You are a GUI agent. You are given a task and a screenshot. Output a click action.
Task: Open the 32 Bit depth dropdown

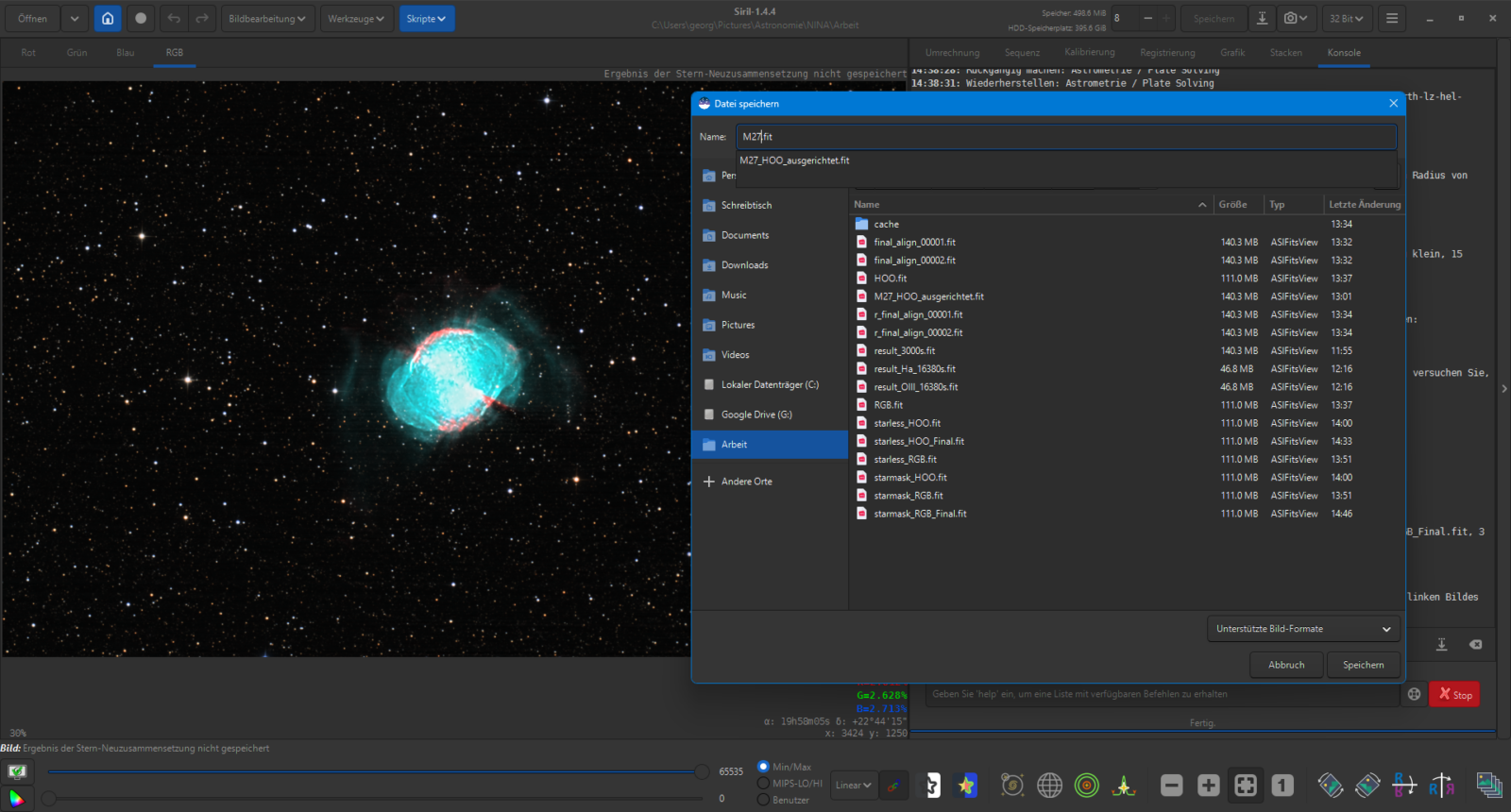(1347, 18)
